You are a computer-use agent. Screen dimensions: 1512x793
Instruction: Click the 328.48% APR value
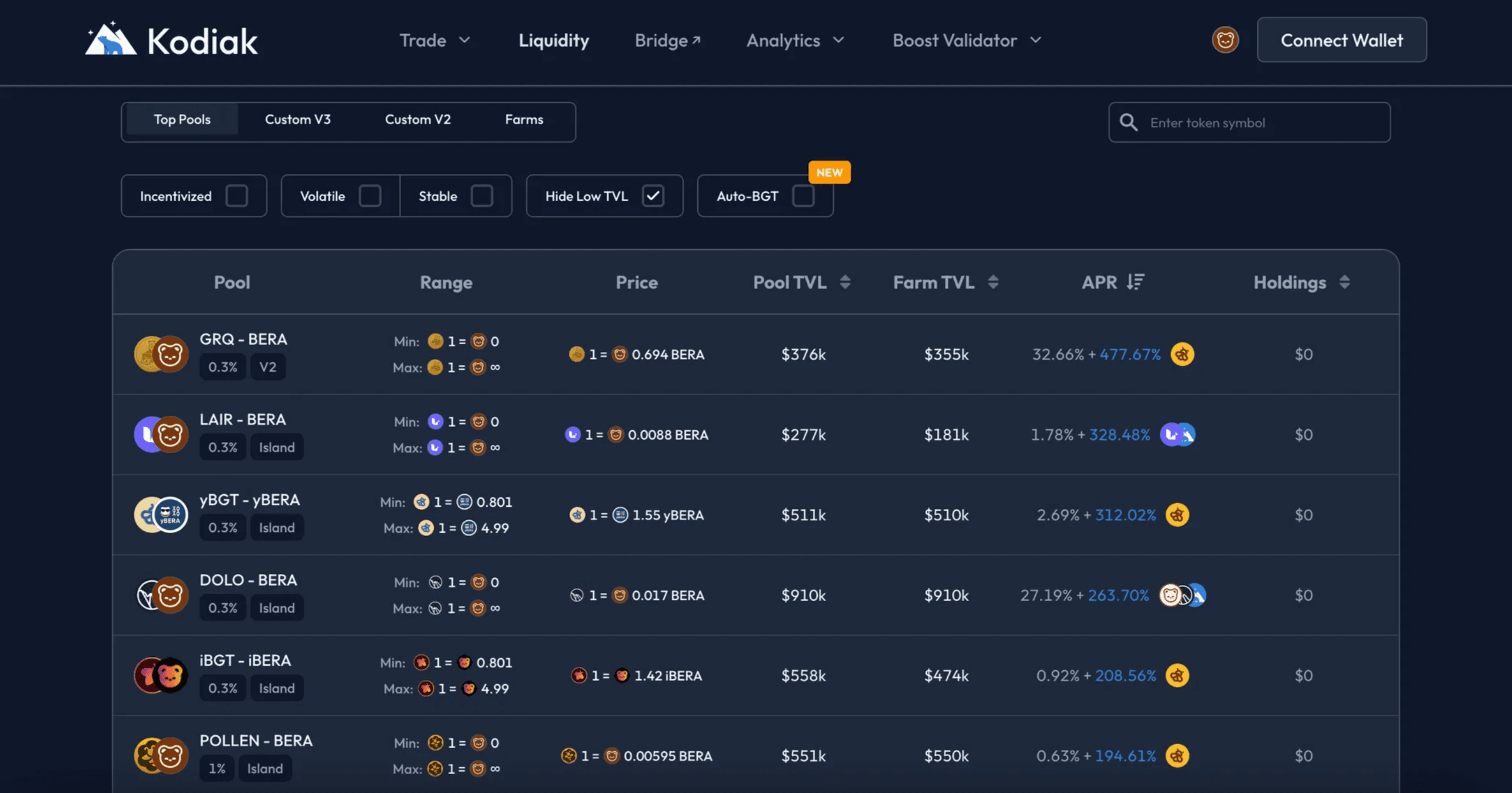tap(1120, 434)
